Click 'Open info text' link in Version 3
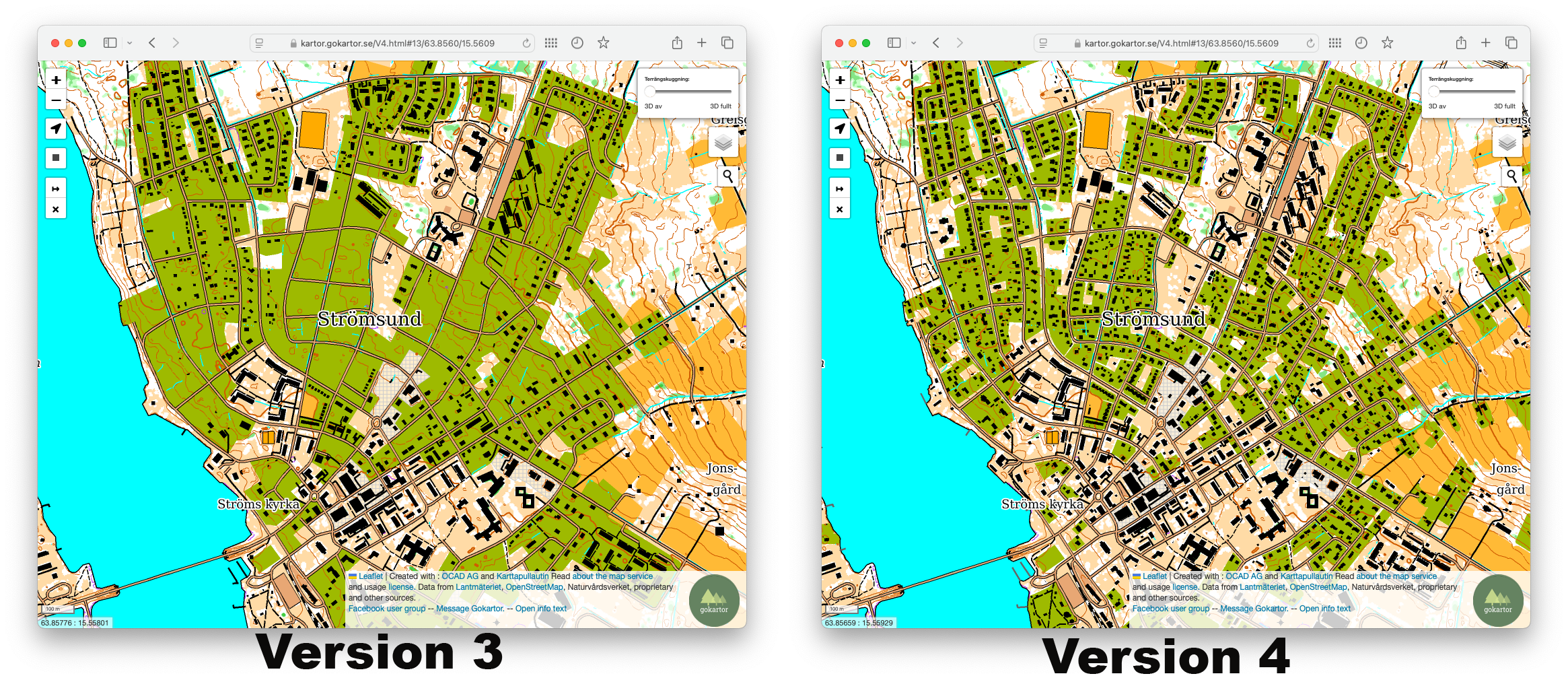Viewport: 1568px width, 678px height. coord(541,609)
